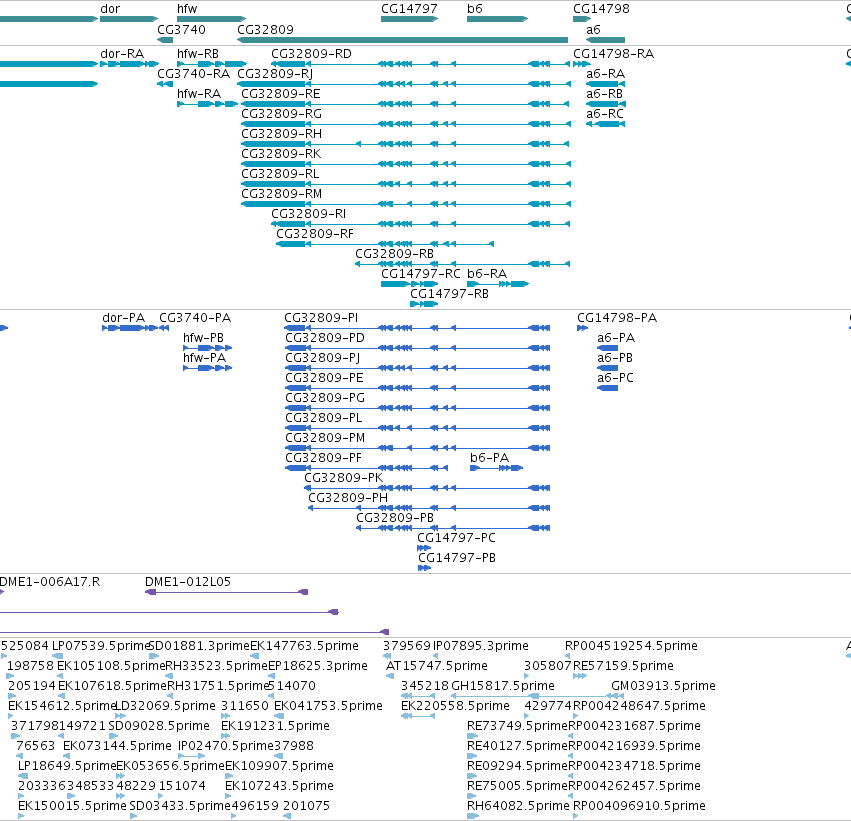Click transcript CG32809-RH

(281, 134)
